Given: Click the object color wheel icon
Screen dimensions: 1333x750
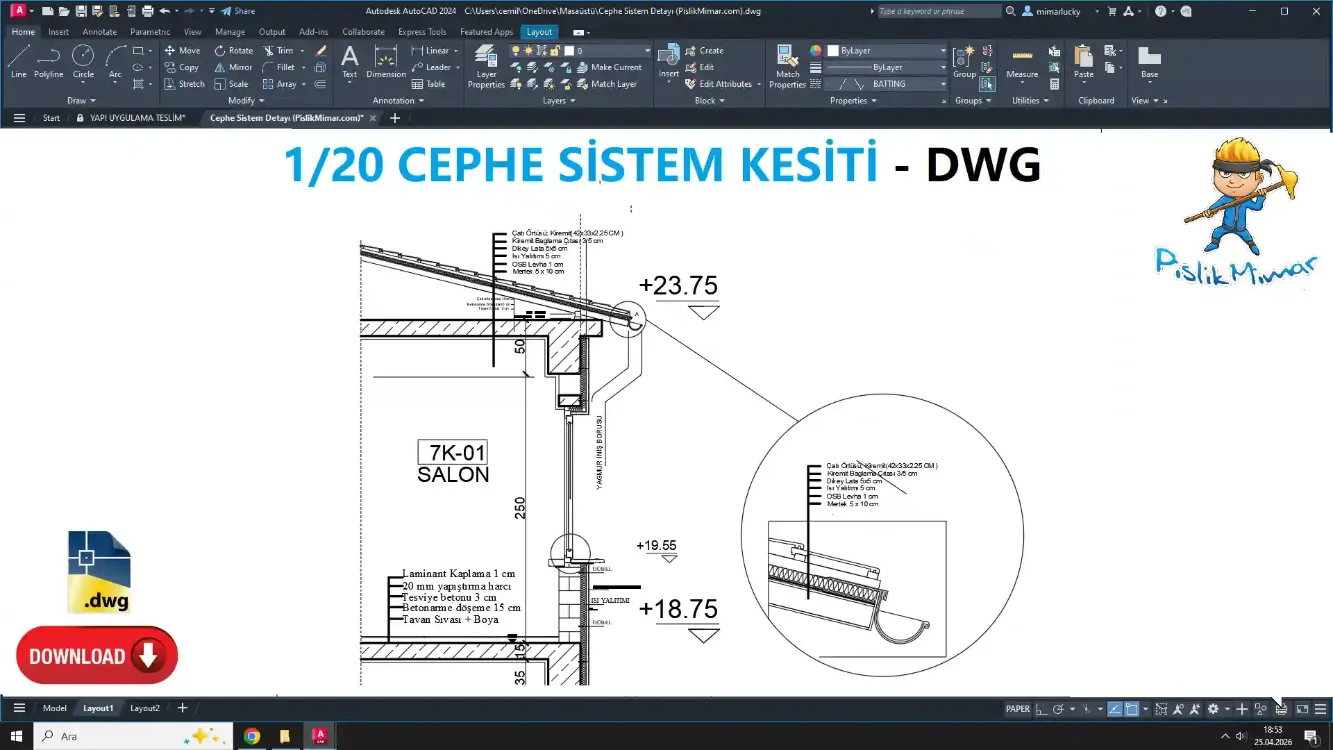Looking at the screenshot, I should tap(816, 50).
